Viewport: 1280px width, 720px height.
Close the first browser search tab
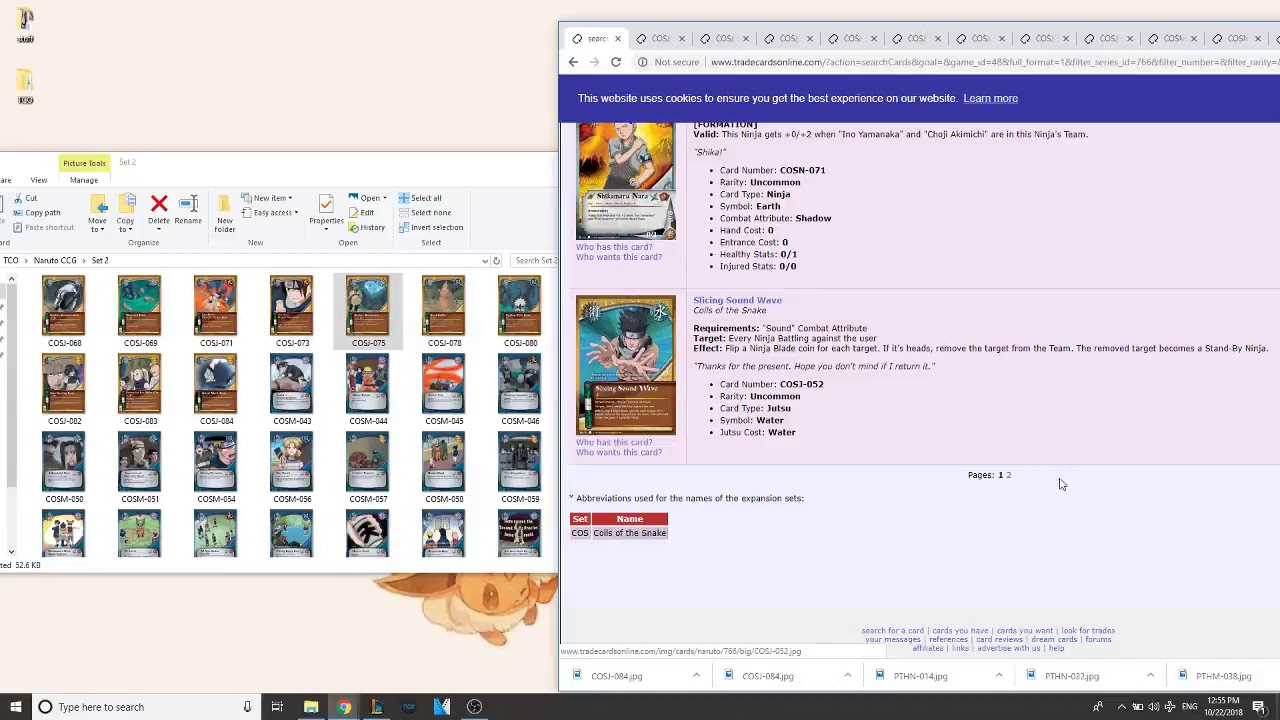[x=617, y=39]
